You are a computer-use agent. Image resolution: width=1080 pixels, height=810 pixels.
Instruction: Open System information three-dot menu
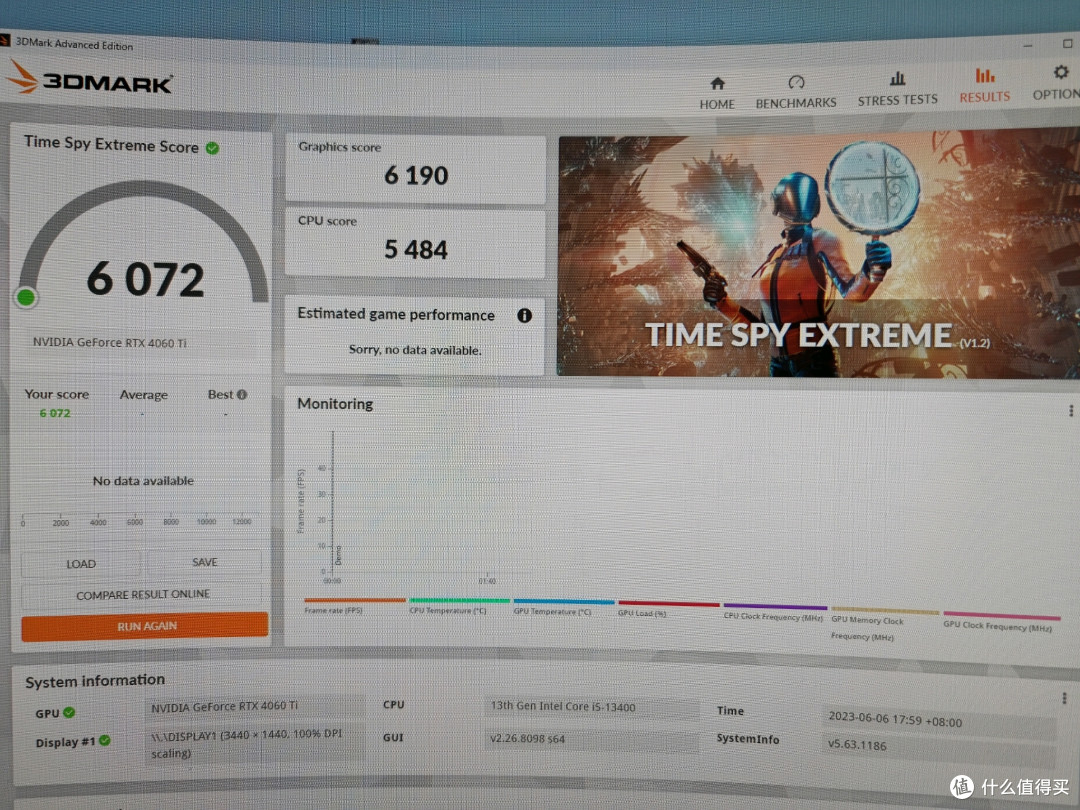tap(1064, 698)
